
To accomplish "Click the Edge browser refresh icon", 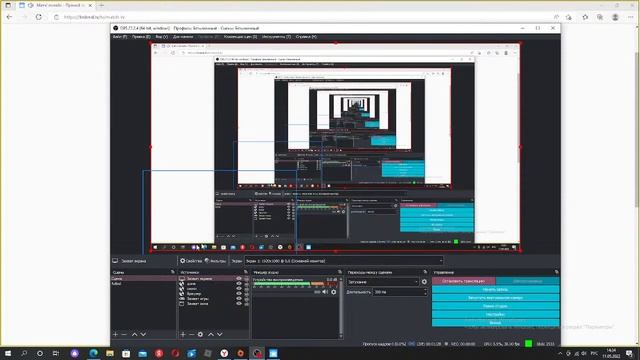I will 39,17.
